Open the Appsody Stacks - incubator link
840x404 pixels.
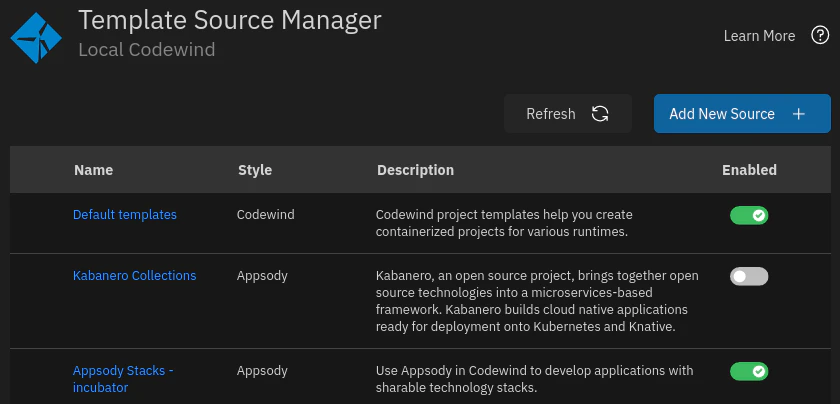[123, 379]
